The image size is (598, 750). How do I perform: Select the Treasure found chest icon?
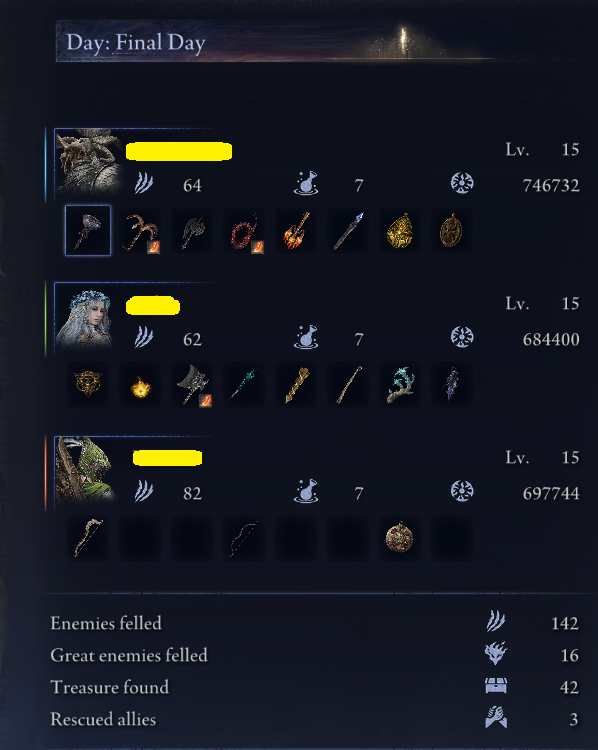point(496,686)
